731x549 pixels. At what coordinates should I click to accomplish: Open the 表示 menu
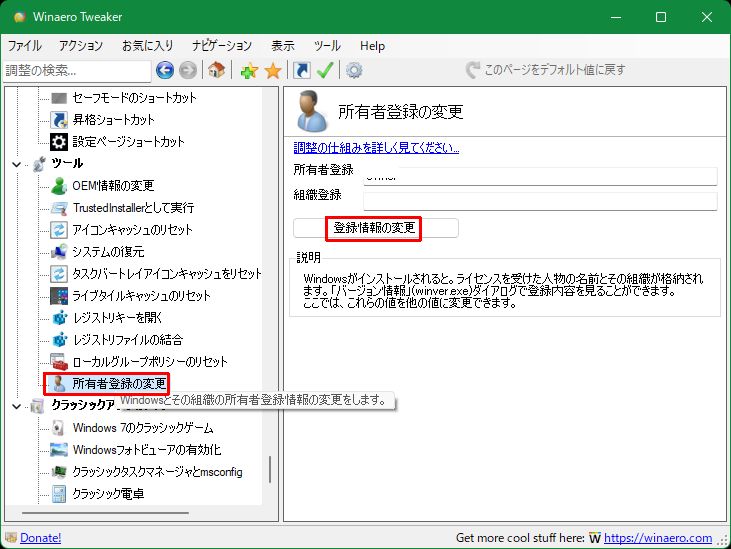coord(283,46)
